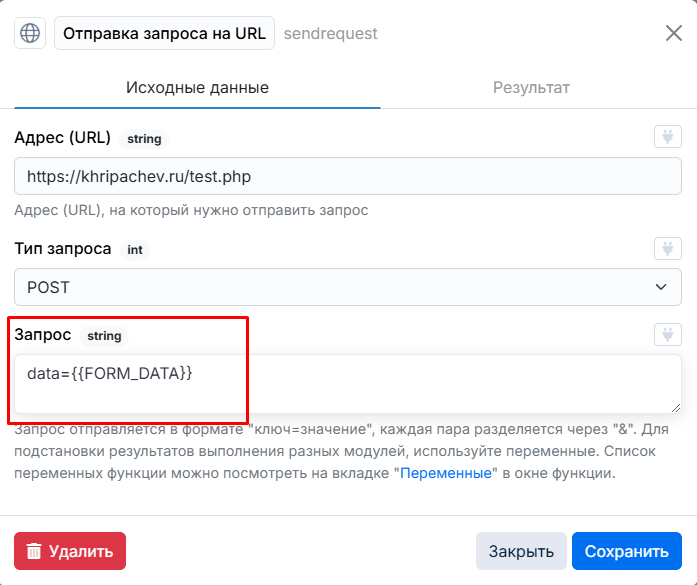Open the Переменные link

point(446,473)
